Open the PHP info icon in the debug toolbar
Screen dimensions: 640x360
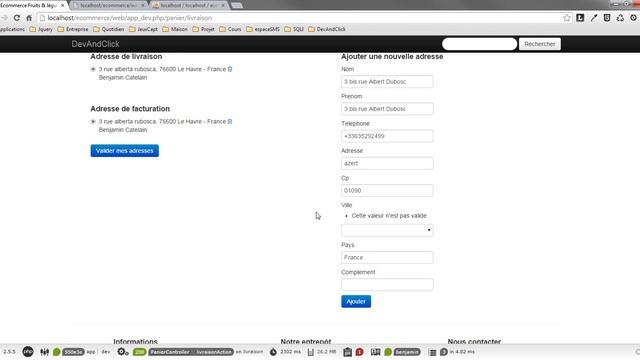(x=28, y=351)
